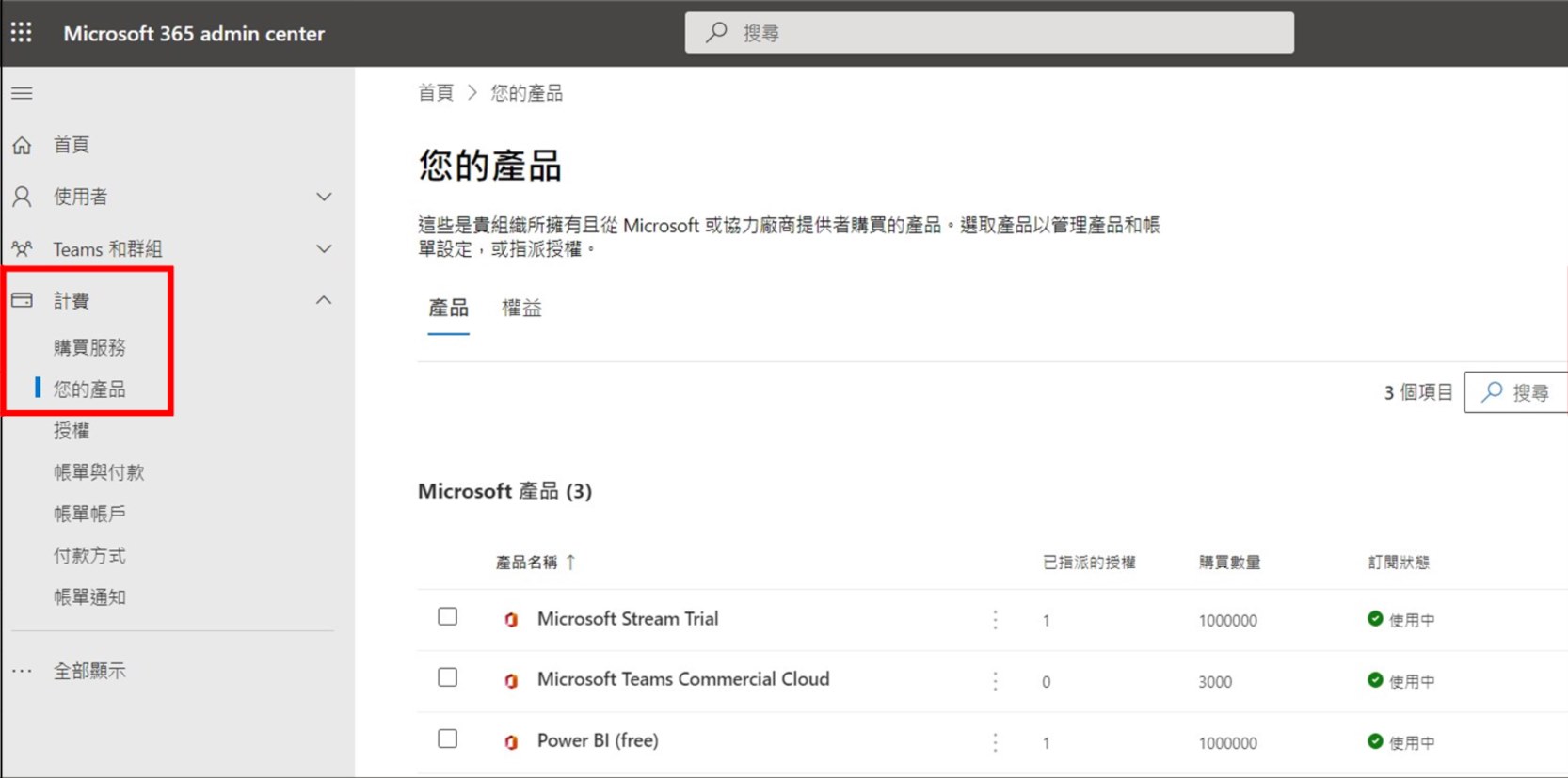Open the Power BI (free) product link
Viewport: 1568px width, 778px height.
click(598, 740)
